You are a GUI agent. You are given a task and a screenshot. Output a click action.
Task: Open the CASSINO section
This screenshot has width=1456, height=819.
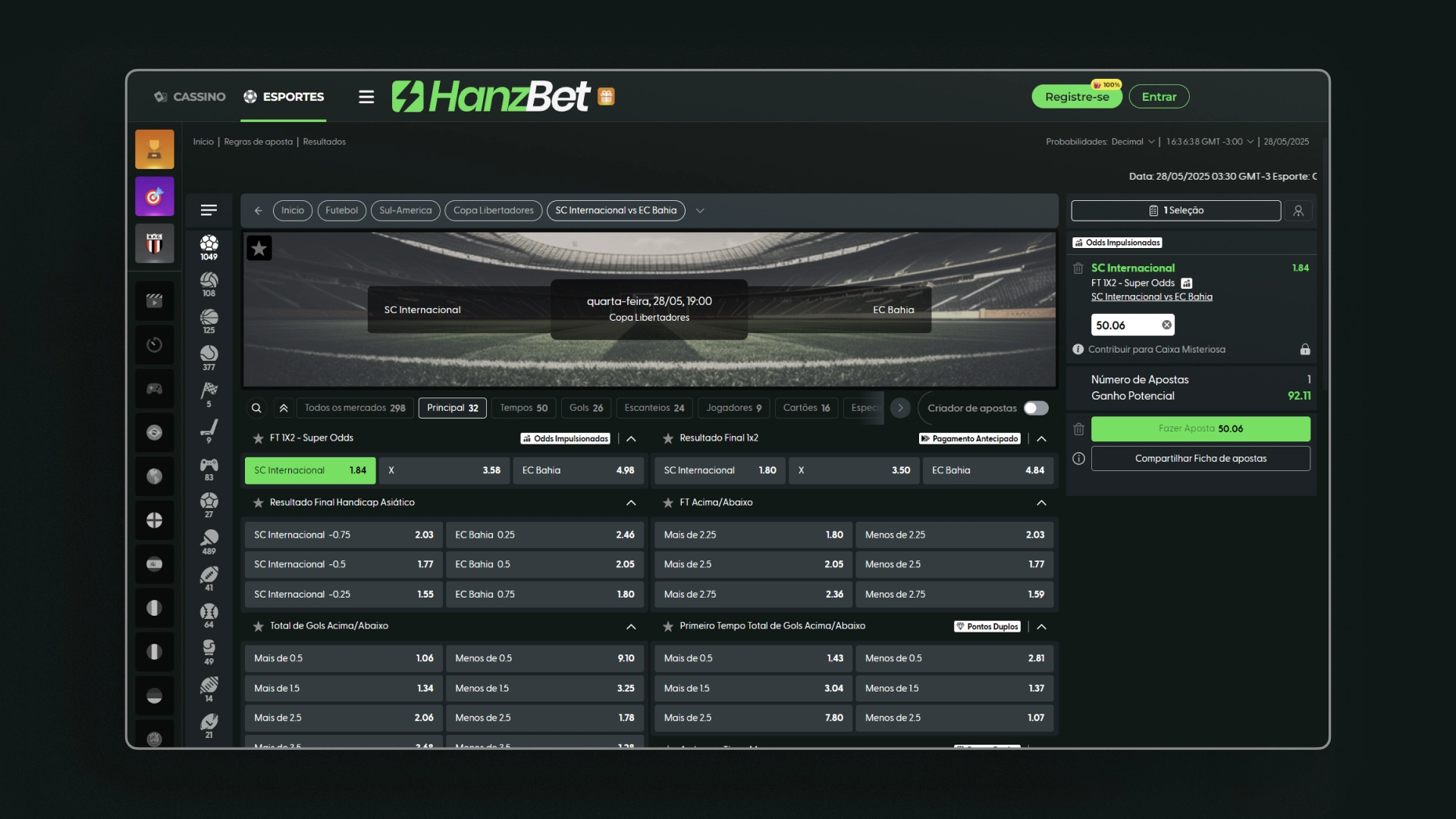[190, 96]
